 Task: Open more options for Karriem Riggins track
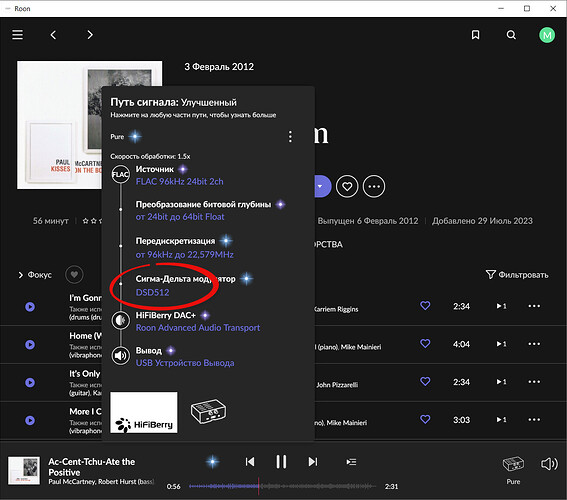pos(534,306)
